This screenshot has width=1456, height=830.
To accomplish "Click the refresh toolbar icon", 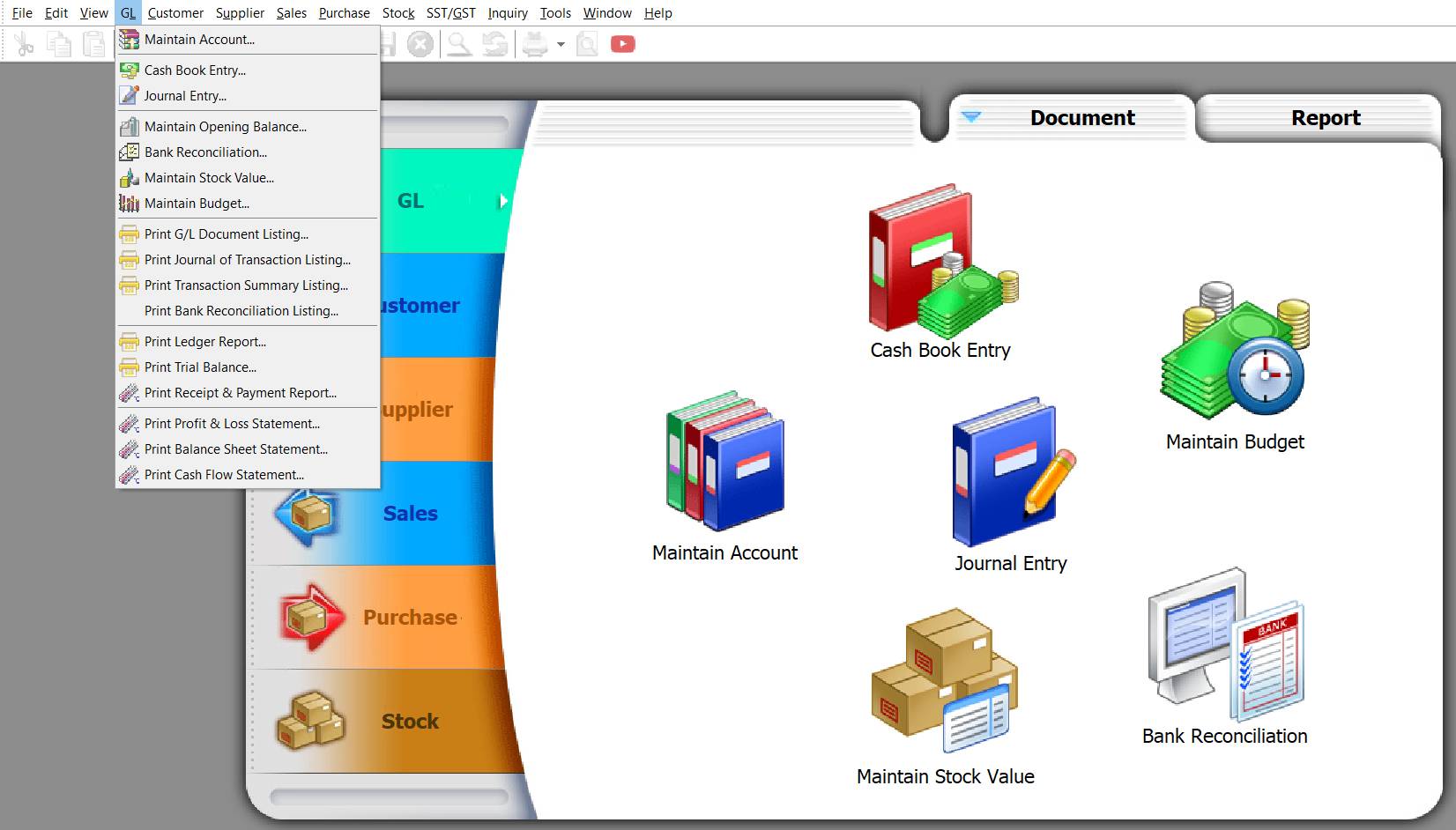I will 494,43.
